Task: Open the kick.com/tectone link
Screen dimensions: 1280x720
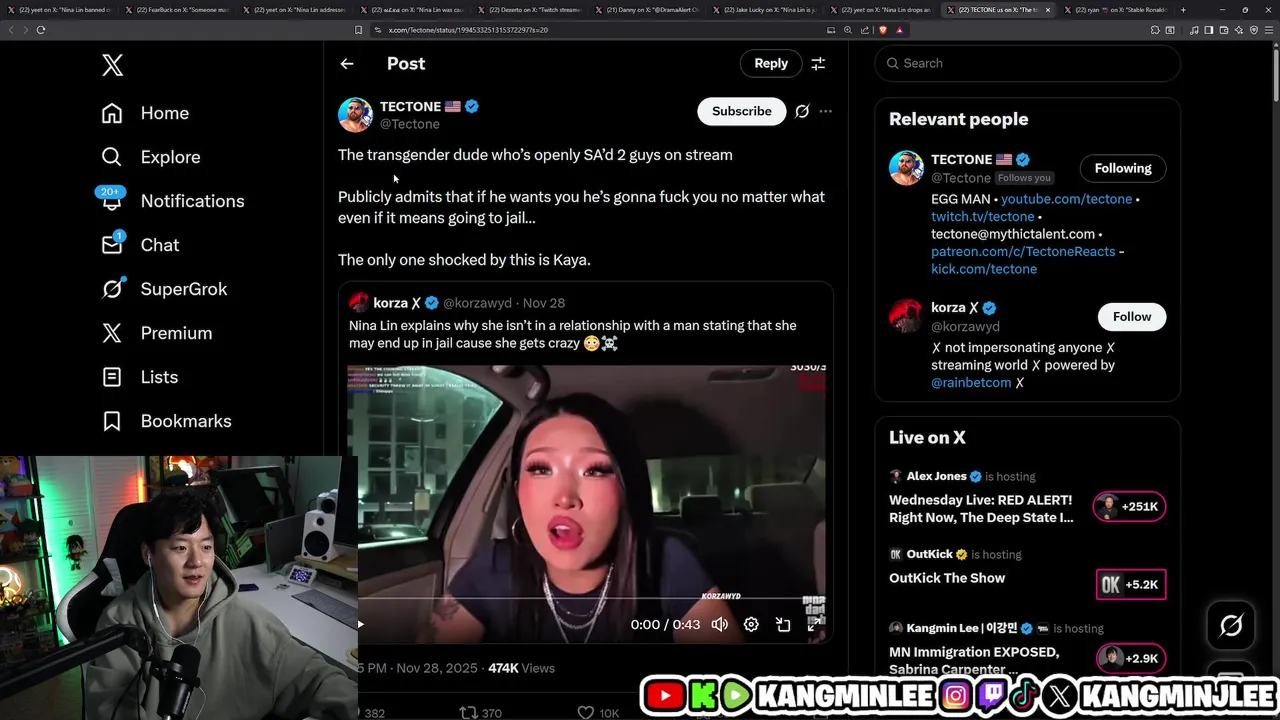Action: click(x=984, y=269)
